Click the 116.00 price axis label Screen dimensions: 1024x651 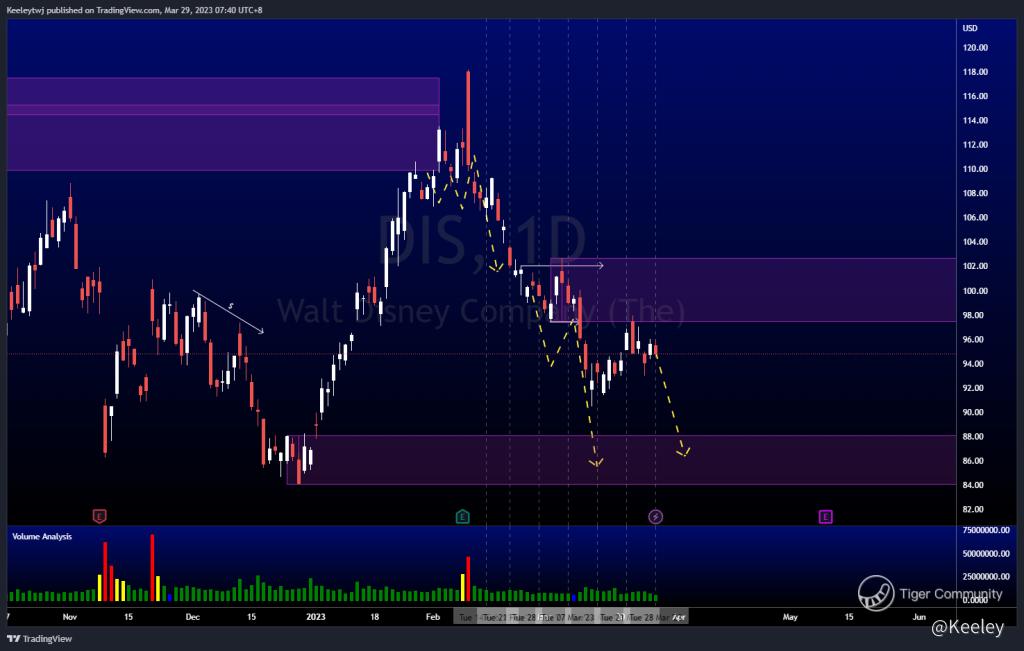coord(975,96)
